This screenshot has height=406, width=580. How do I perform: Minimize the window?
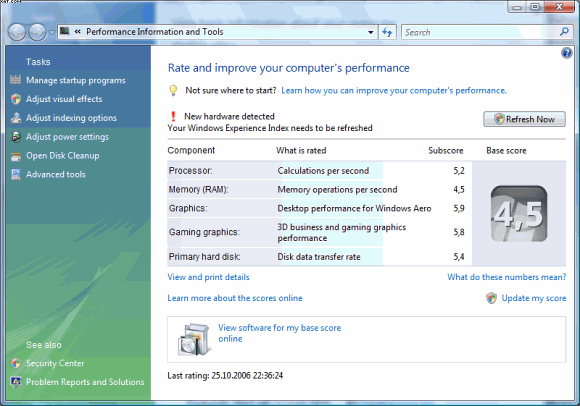[517, 7]
